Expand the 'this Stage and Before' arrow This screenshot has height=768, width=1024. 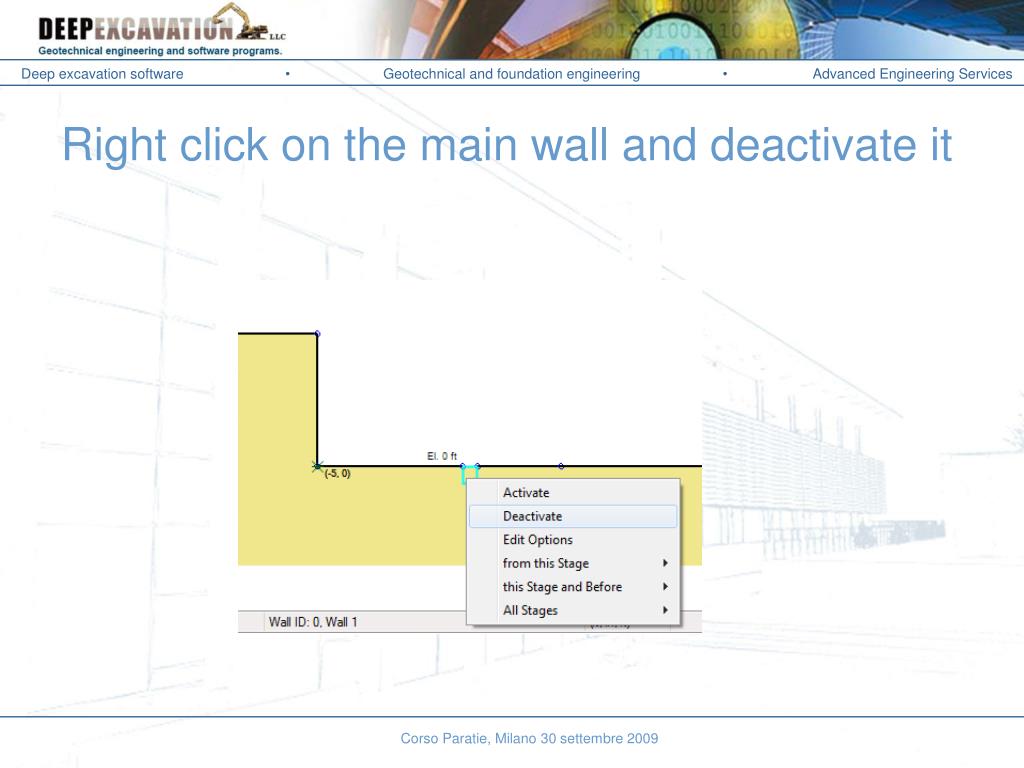pyautogui.click(x=665, y=586)
